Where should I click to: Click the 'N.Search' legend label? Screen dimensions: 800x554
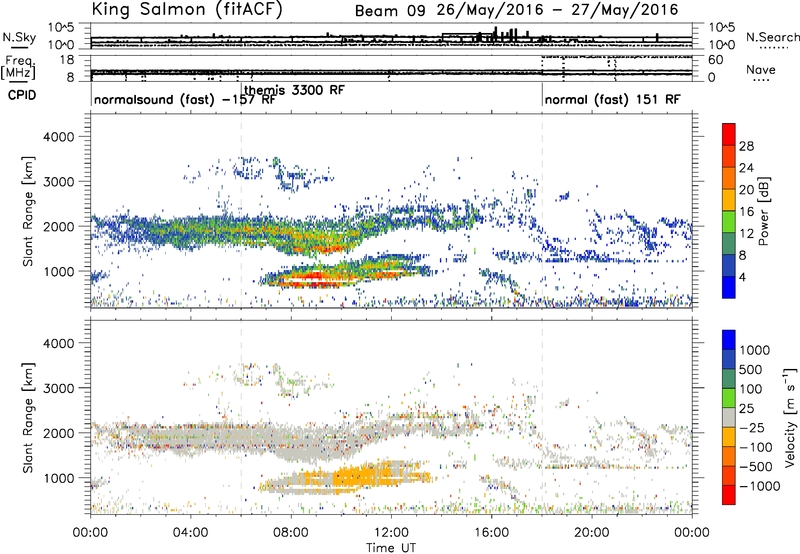[x=772, y=37]
